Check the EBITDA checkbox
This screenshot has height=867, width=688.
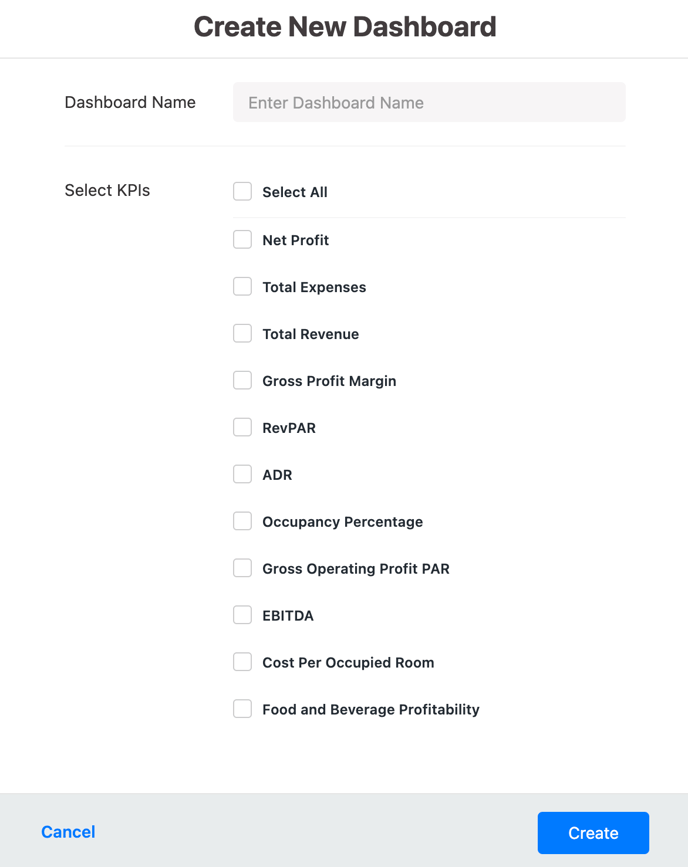(242, 615)
